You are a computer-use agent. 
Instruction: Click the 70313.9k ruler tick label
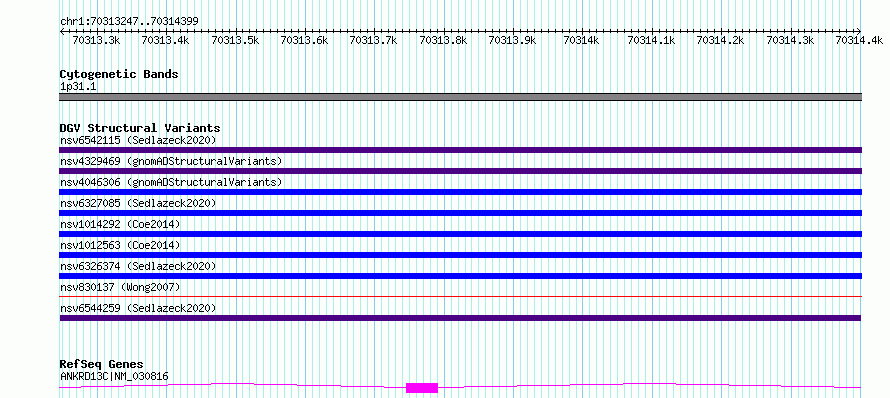point(513,40)
